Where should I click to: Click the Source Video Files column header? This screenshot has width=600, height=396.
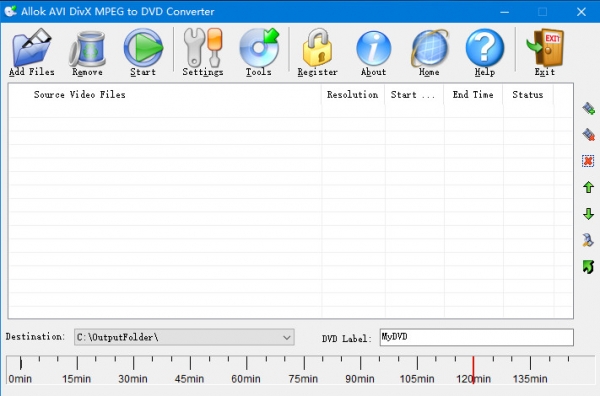pyautogui.click(x=165, y=95)
